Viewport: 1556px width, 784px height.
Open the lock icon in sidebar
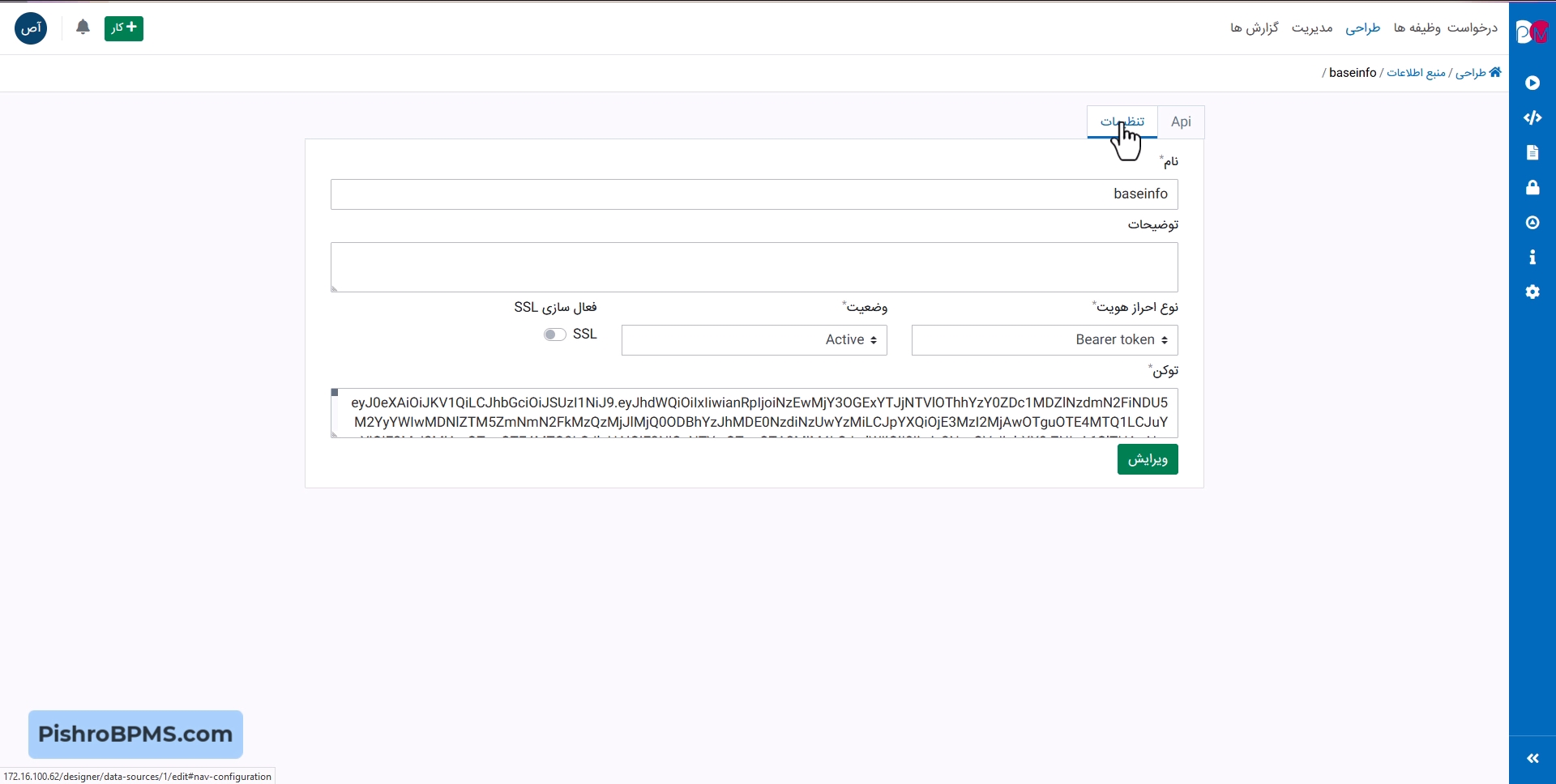(1532, 188)
